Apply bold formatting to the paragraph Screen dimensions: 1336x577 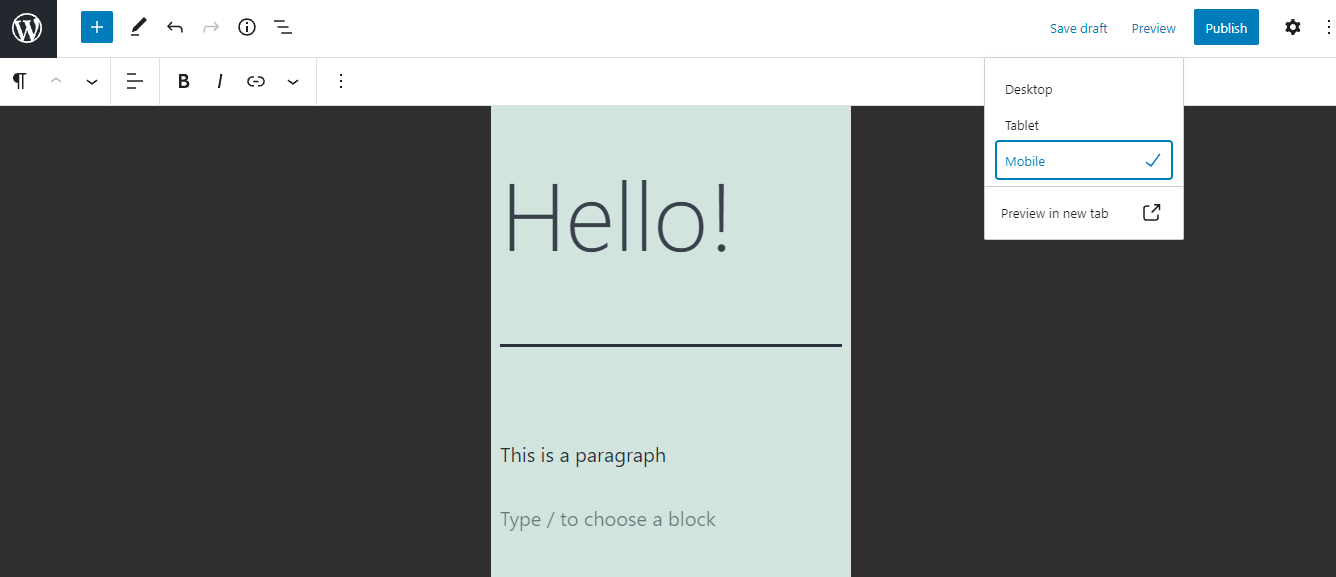click(x=183, y=81)
